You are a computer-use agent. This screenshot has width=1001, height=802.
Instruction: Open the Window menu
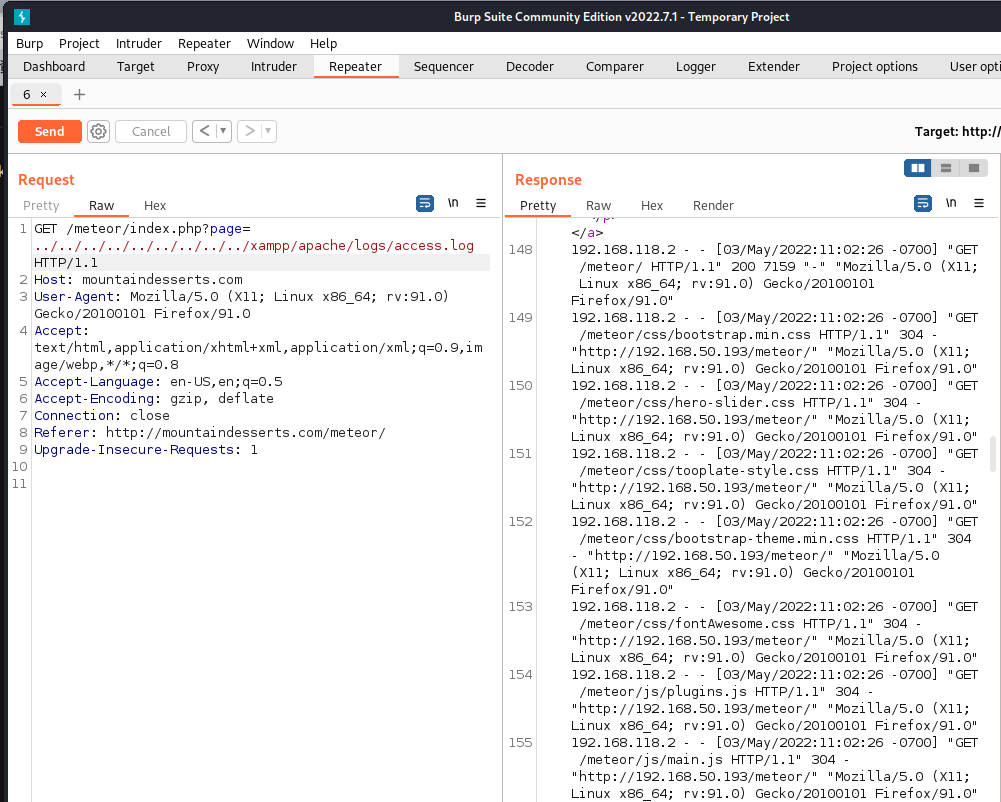[271, 43]
